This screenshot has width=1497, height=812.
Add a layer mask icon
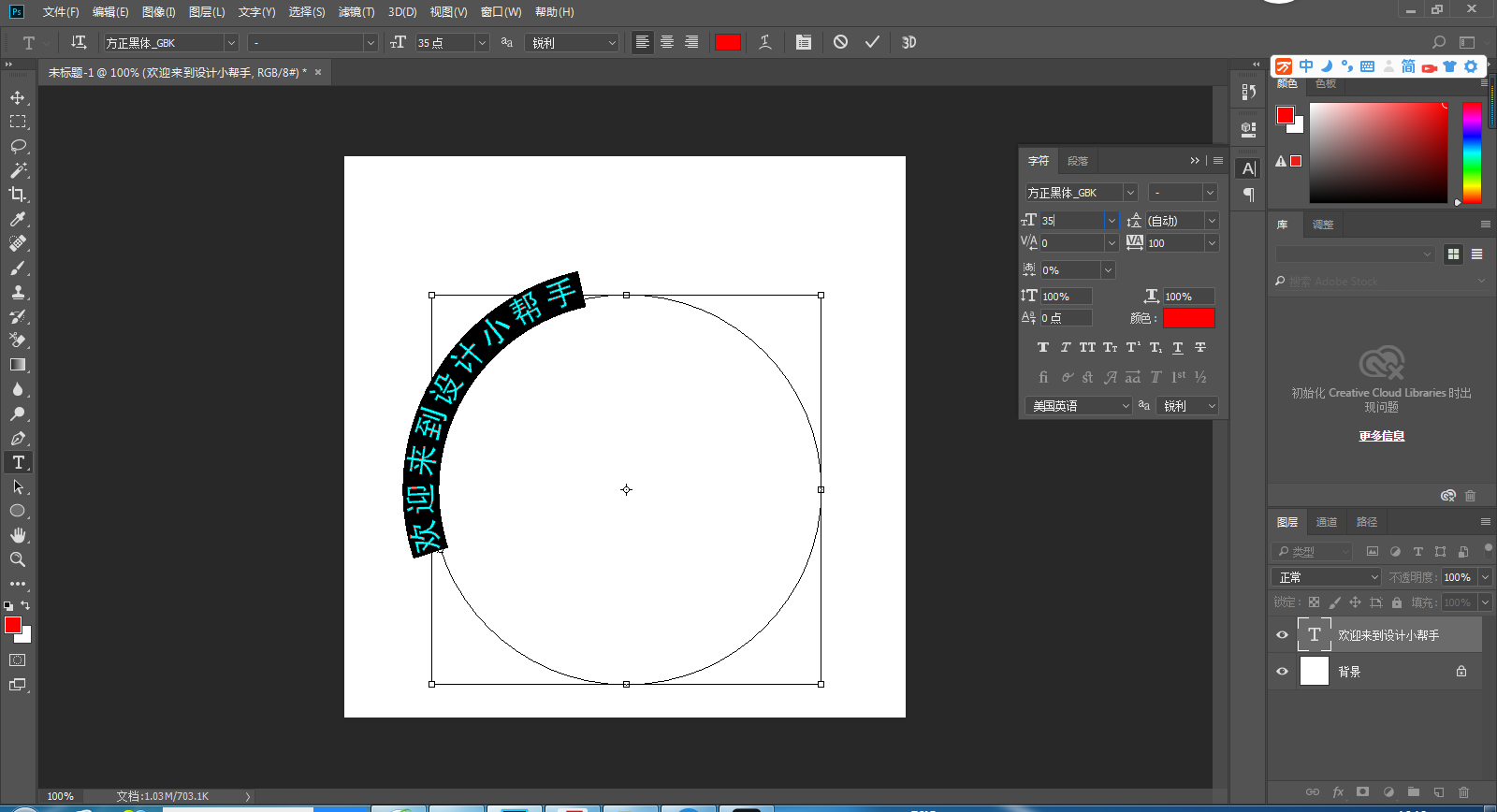point(1363,791)
